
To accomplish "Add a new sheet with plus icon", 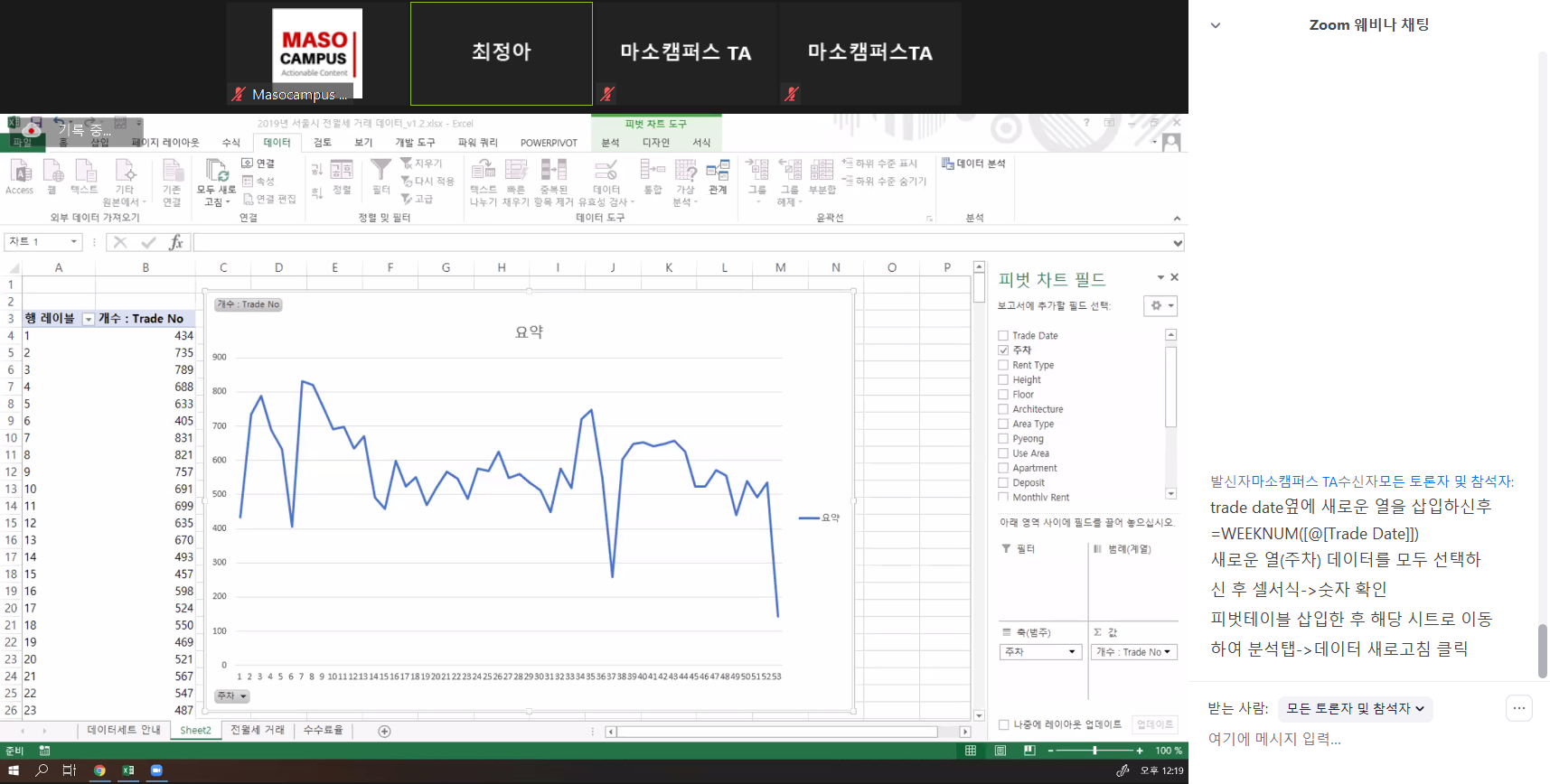I will 384,731.
